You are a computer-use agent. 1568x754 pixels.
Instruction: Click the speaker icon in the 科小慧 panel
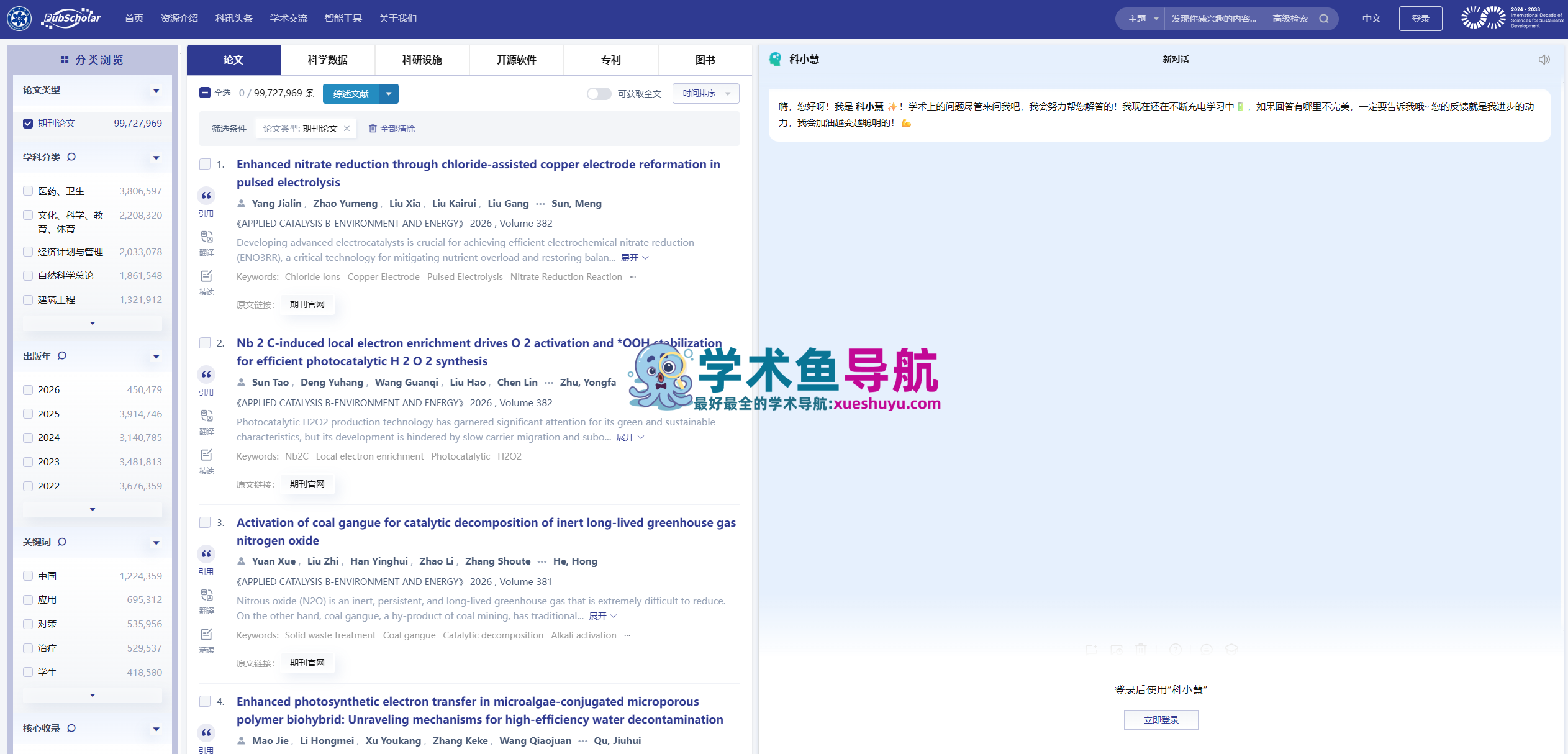pyautogui.click(x=1544, y=60)
